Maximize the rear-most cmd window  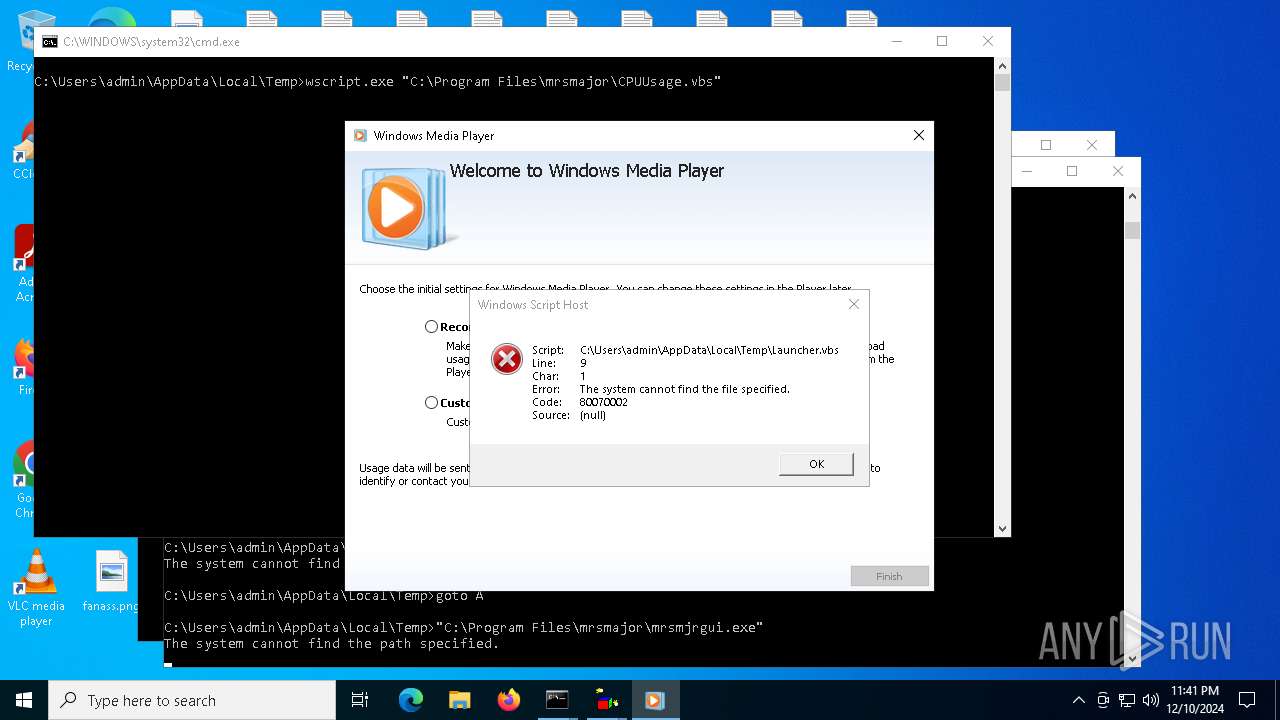tap(1046, 145)
